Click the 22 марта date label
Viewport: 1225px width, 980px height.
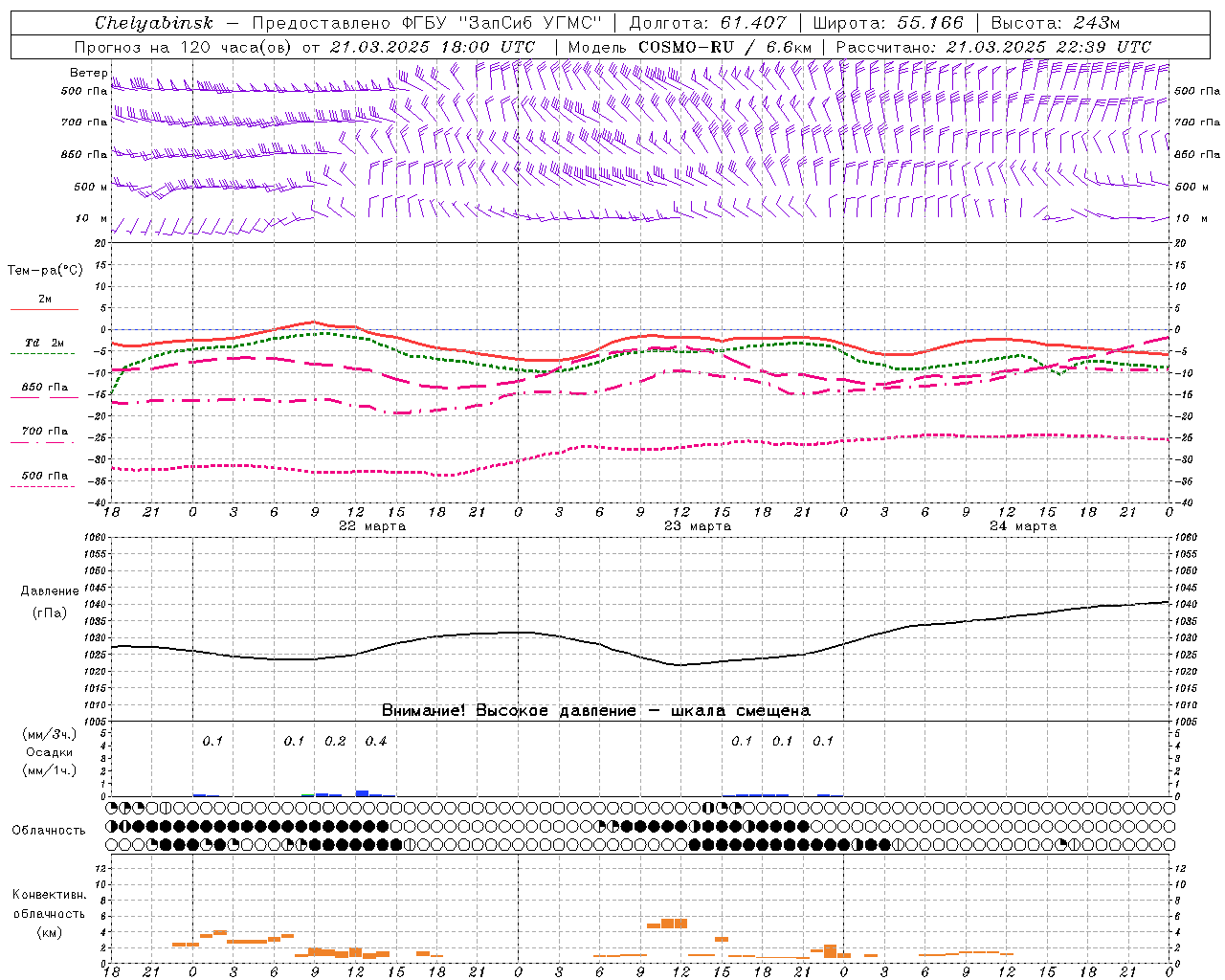click(372, 526)
